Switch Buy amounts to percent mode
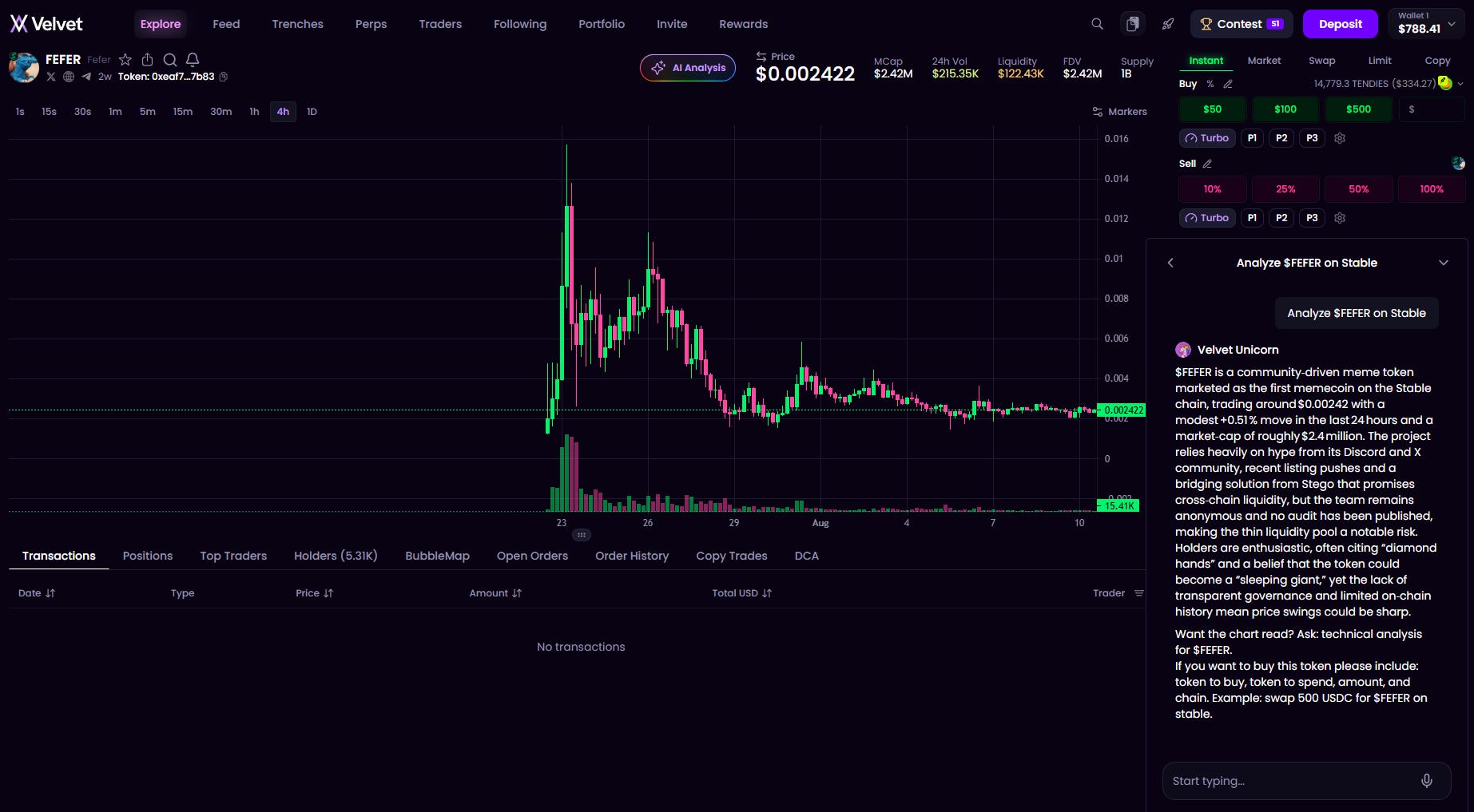Viewport: 1474px width, 812px height. [x=1210, y=84]
